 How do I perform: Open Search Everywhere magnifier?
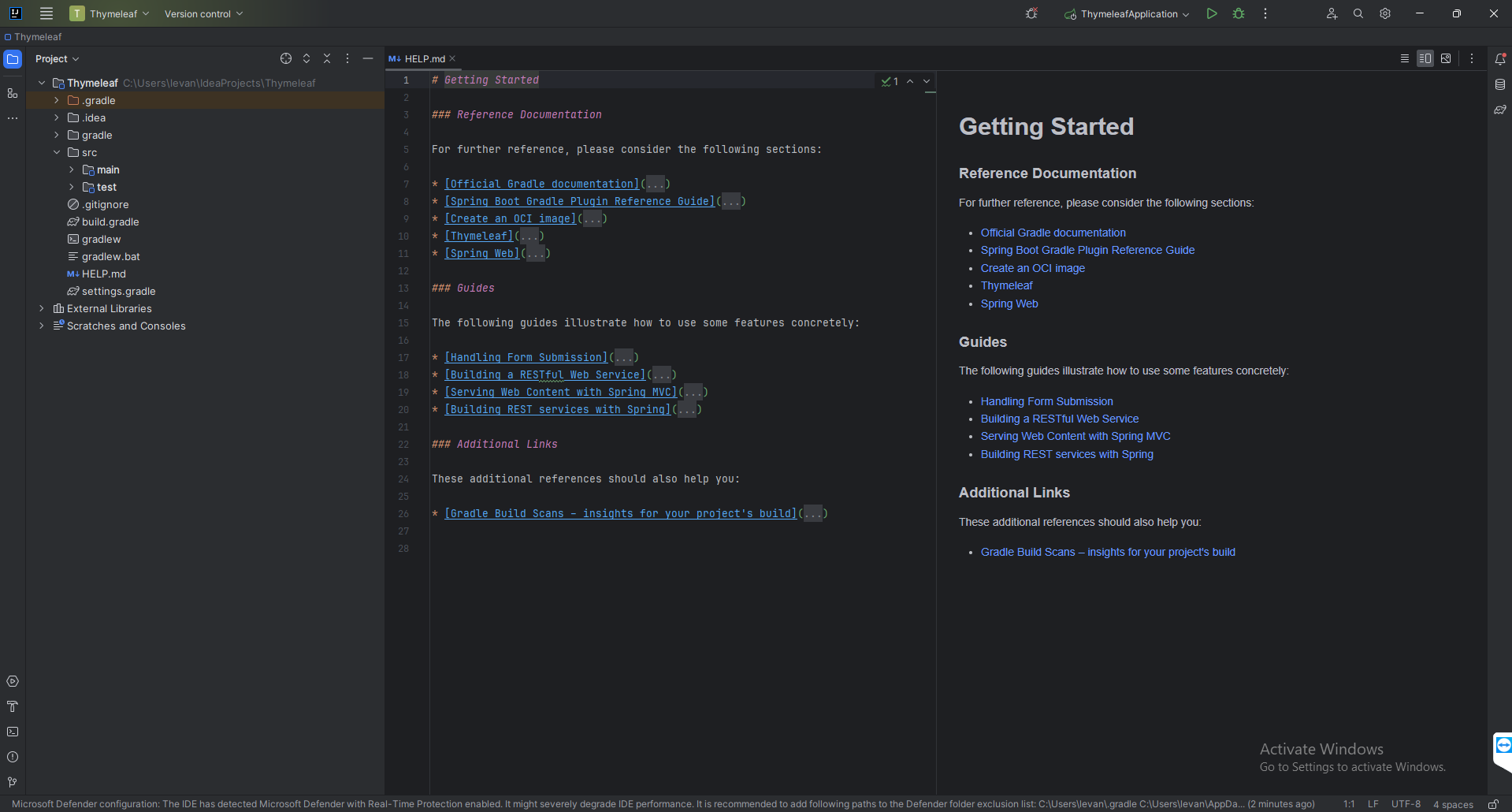pyautogui.click(x=1358, y=13)
